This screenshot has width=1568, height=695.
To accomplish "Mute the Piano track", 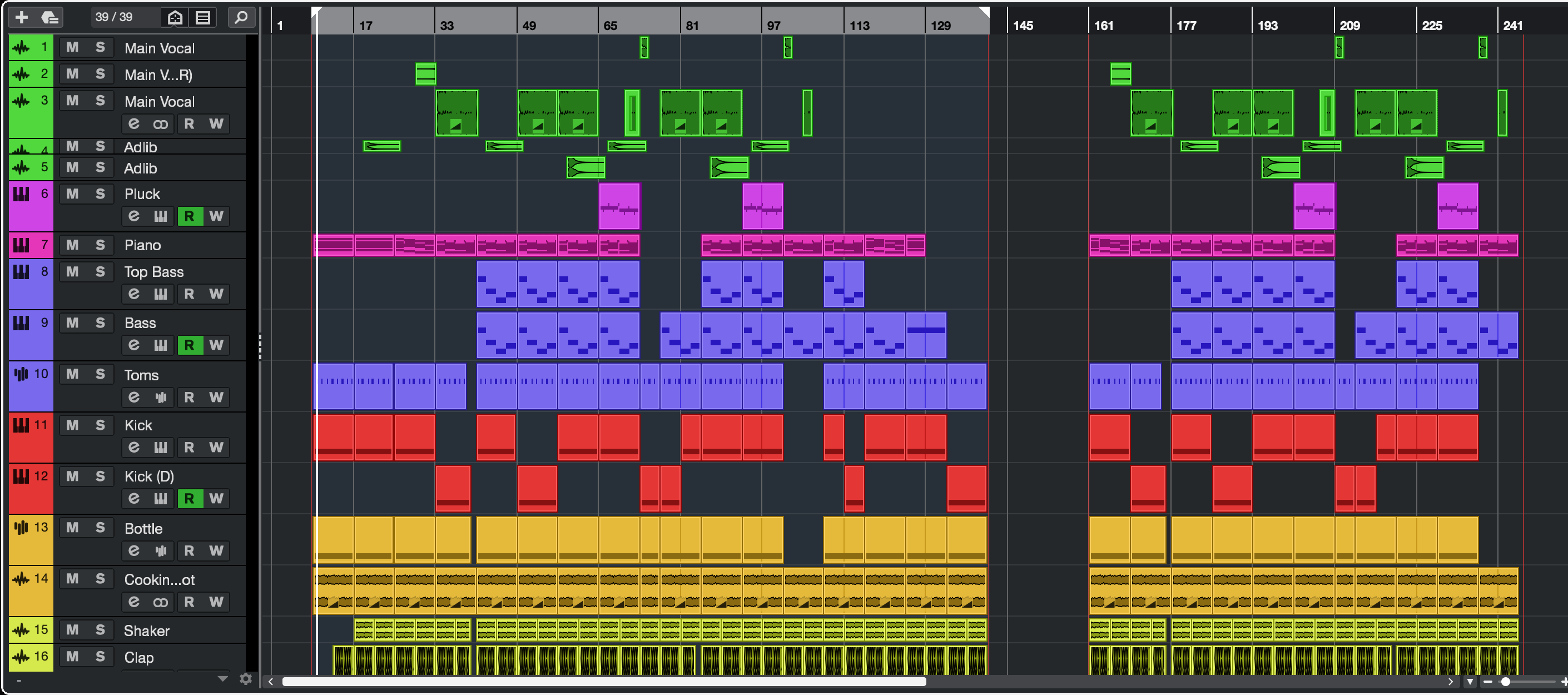I will (x=72, y=245).
